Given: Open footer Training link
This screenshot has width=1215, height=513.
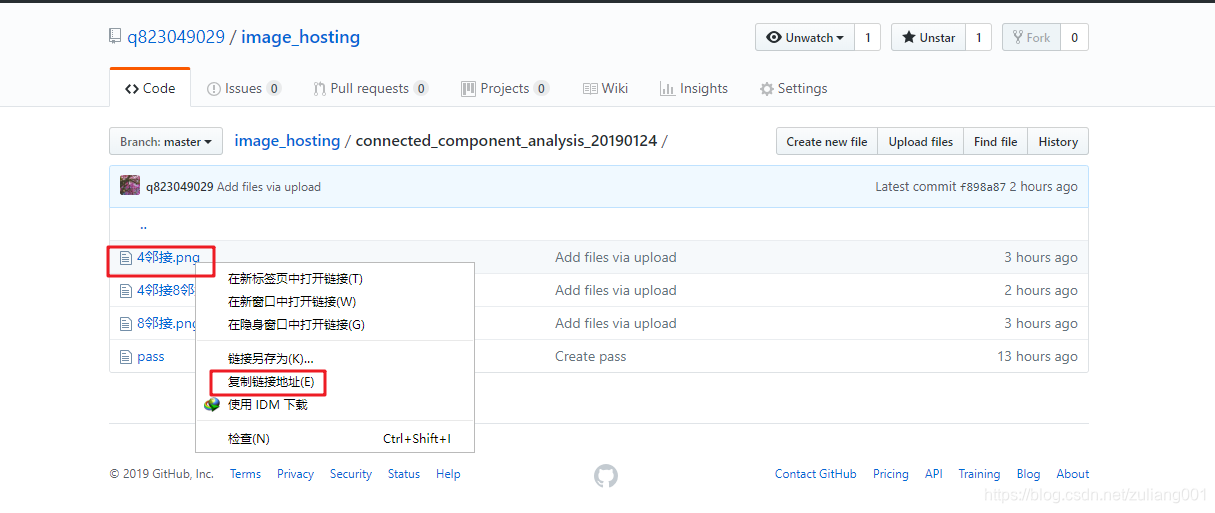Looking at the screenshot, I should pyautogui.click(x=979, y=474).
